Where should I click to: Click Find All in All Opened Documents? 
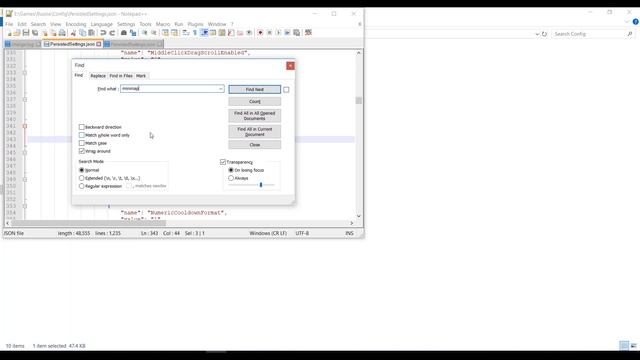coord(255,116)
